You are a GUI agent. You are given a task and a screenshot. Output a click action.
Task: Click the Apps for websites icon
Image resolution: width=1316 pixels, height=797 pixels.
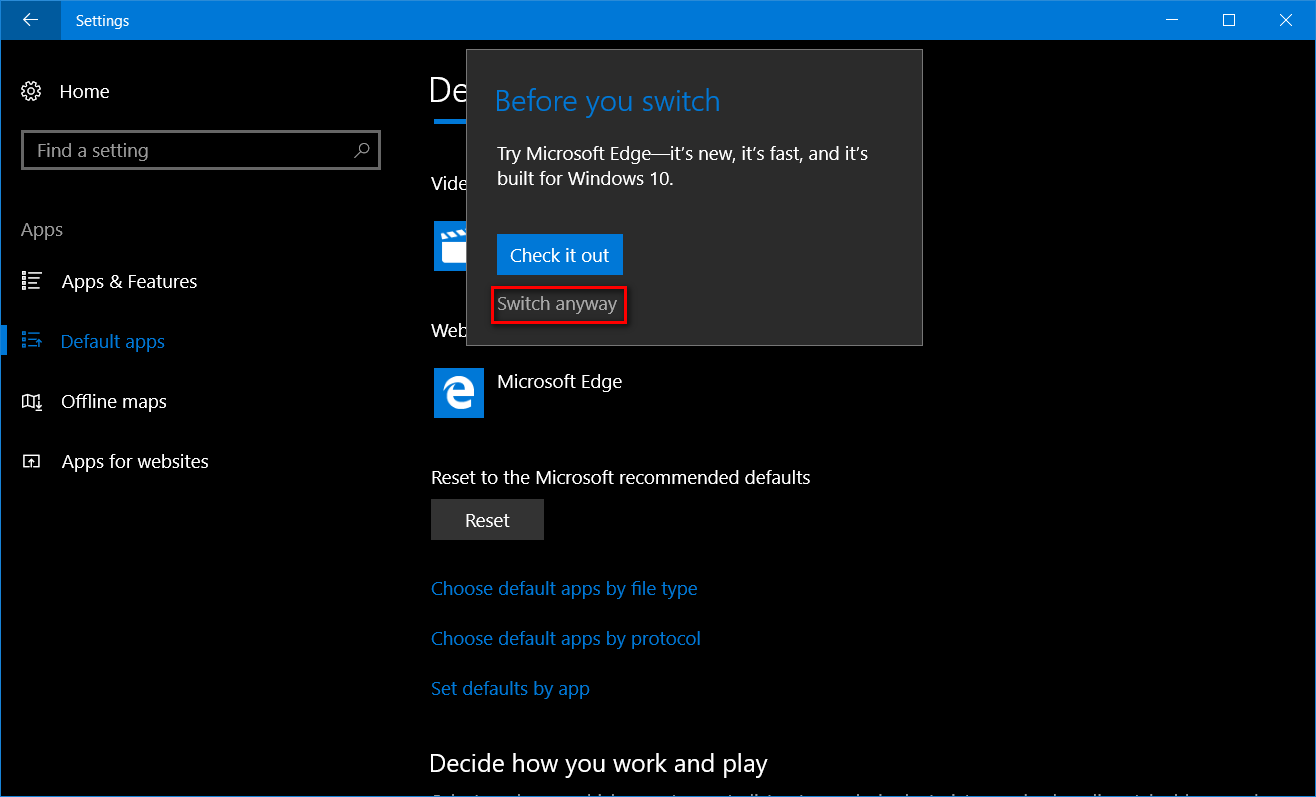32,461
